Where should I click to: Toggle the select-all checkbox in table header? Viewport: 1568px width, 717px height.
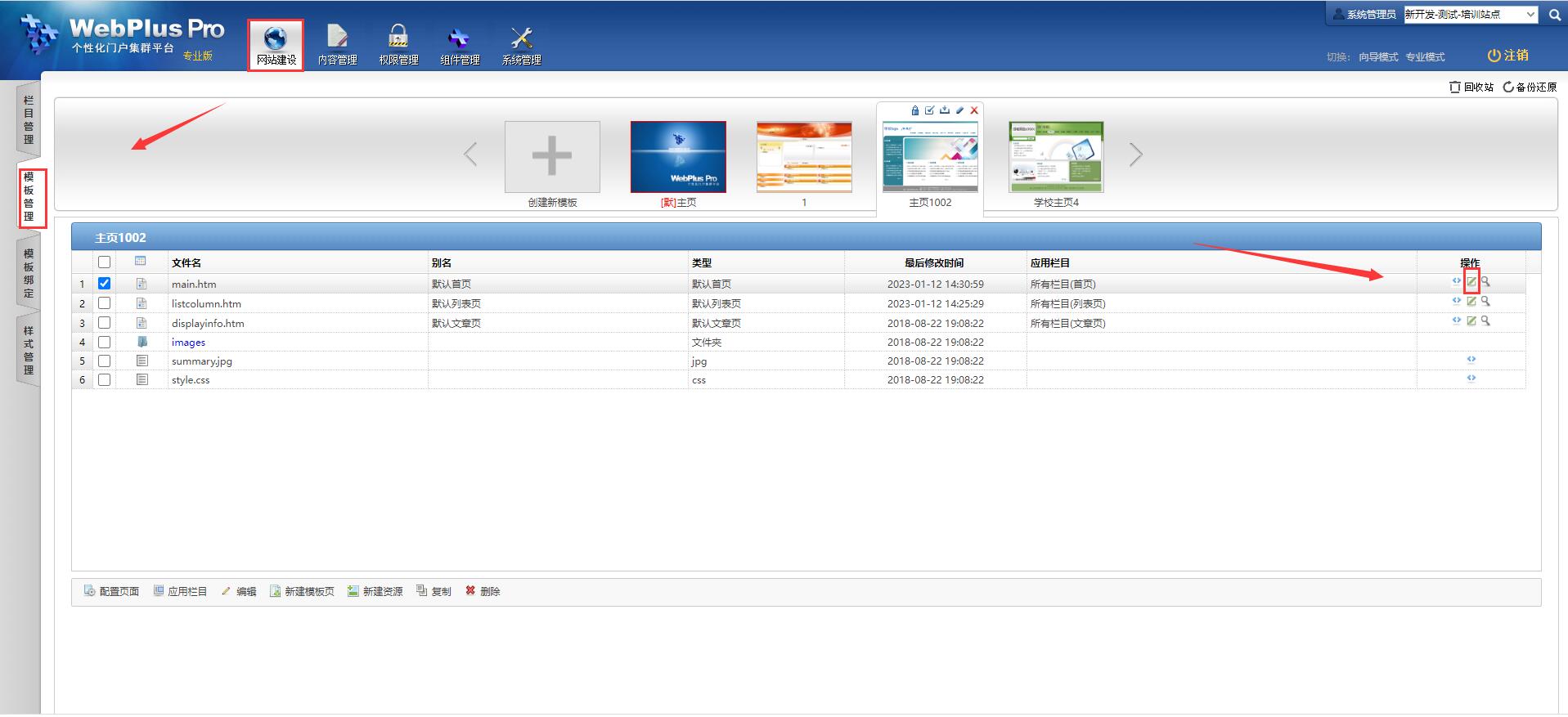click(104, 262)
